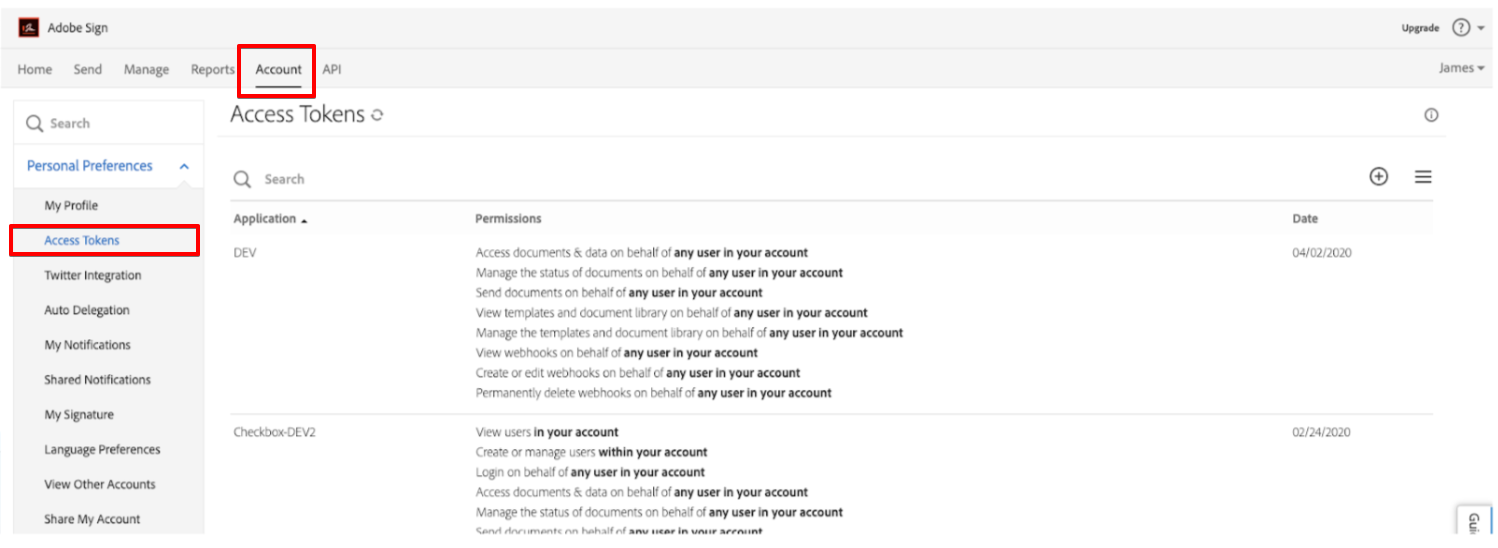Image resolution: width=1498 pixels, height=548 pixels.
Task: Refresh the Access Tokens list icon
Action: [x=377, y=116]
